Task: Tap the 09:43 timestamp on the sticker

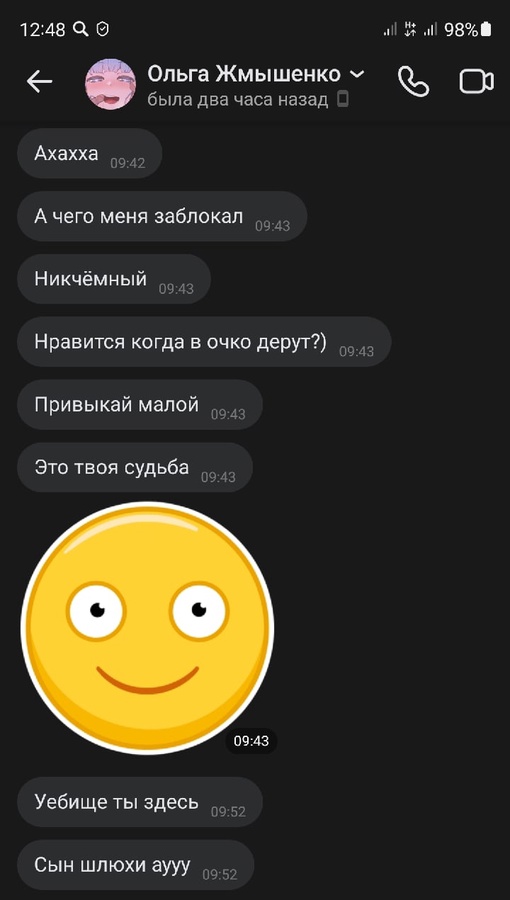Action: 251,741
